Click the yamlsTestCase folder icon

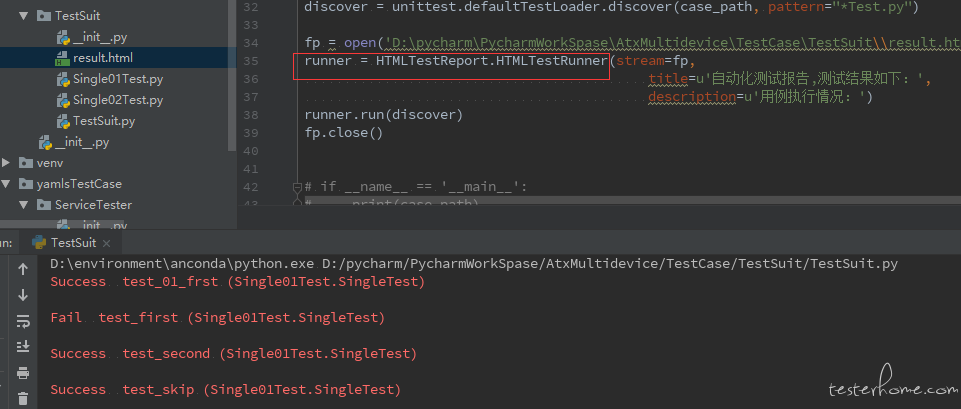[x=26, y=184]
